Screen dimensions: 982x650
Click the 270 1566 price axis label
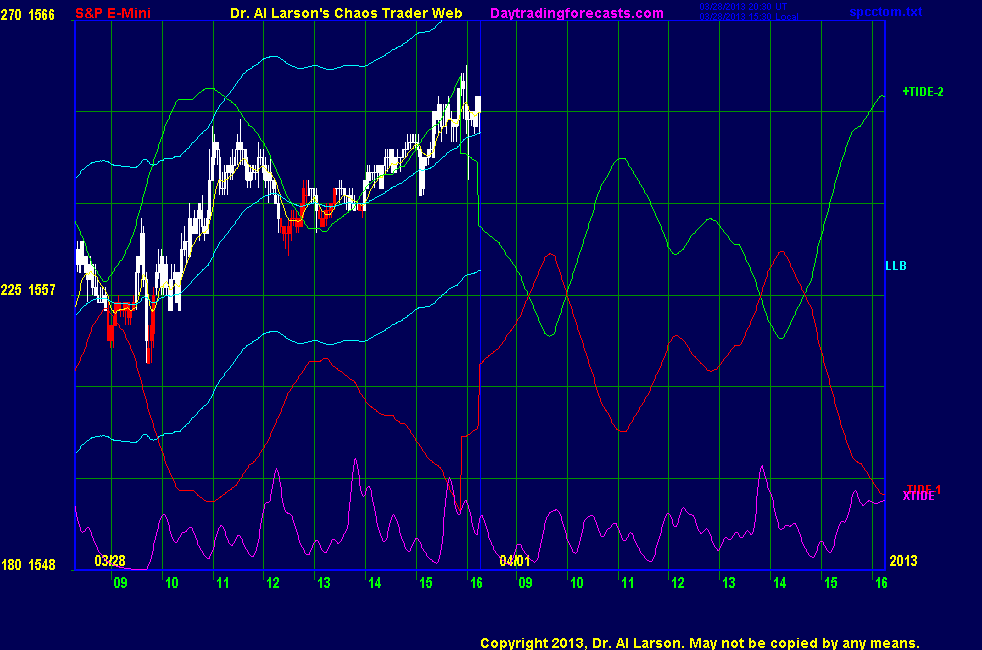coord(28,14)
